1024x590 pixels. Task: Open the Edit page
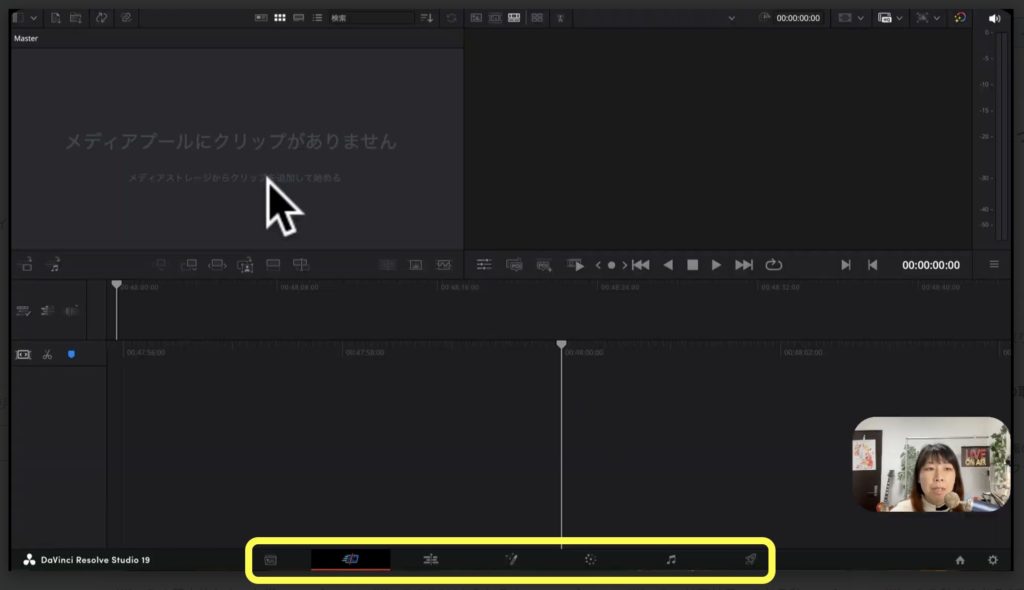(x=430, y=560)
